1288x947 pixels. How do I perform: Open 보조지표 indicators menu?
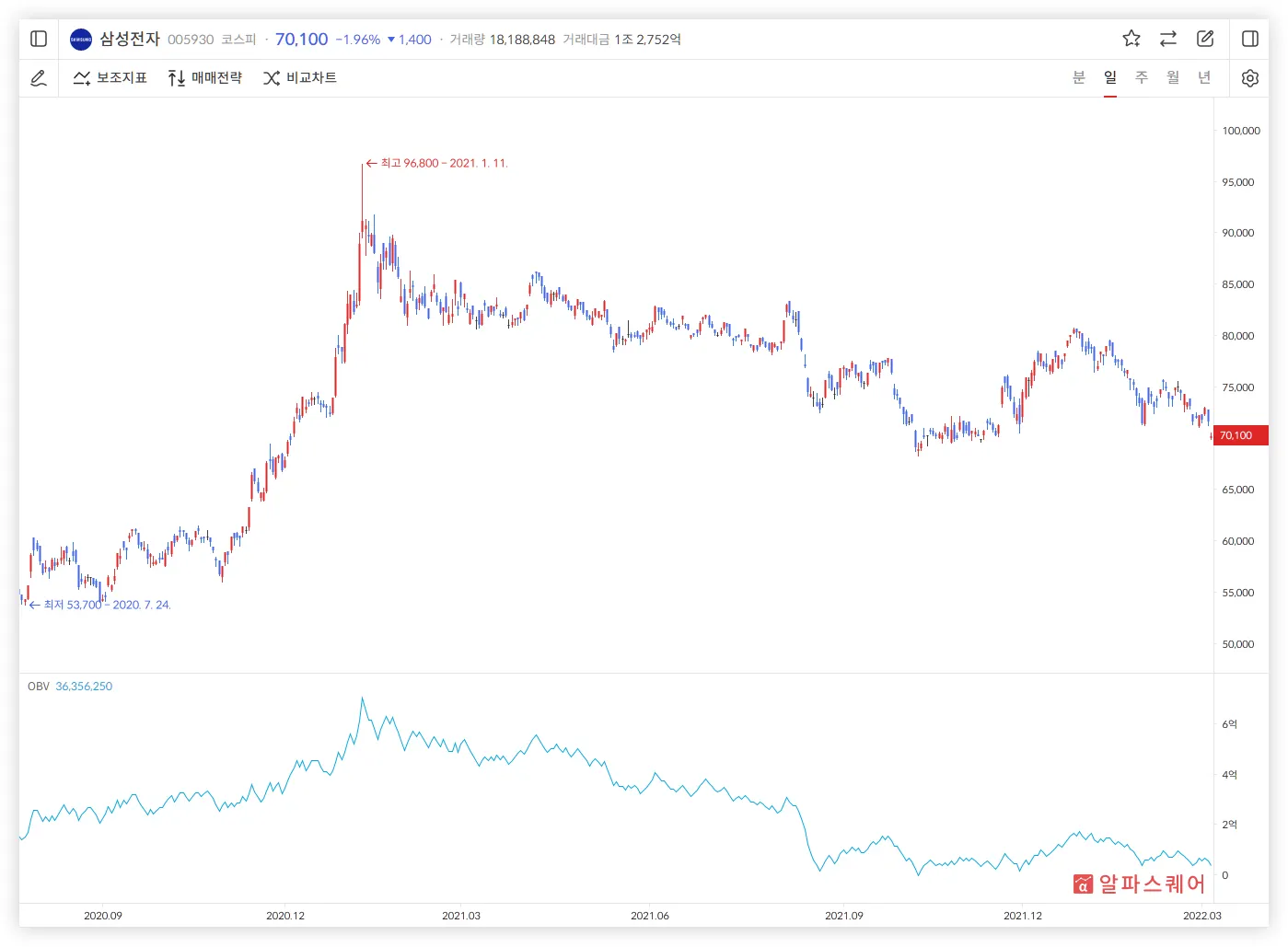click(110, 78)
